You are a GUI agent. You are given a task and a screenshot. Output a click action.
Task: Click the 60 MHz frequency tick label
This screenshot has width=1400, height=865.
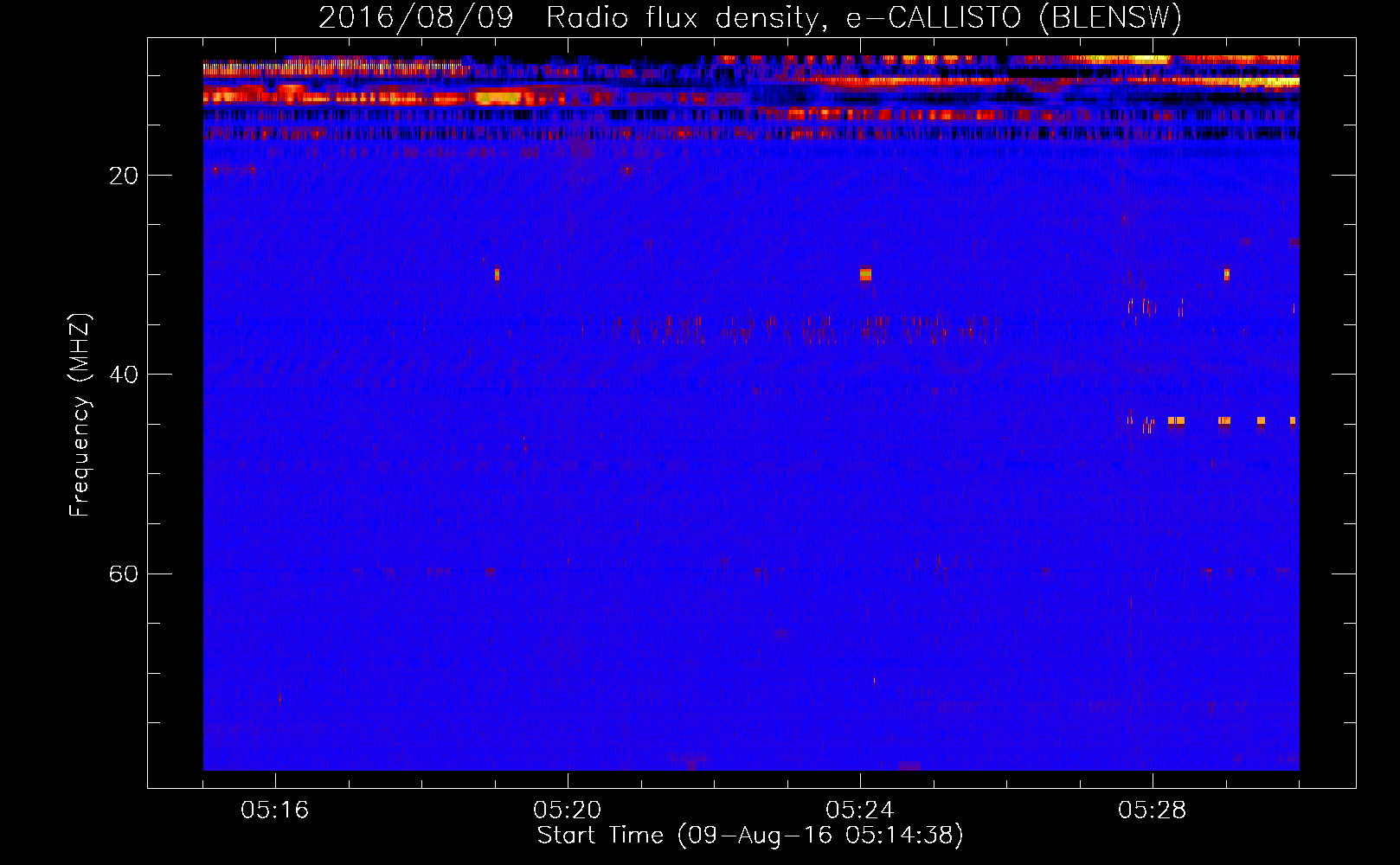tap(124, 573)
